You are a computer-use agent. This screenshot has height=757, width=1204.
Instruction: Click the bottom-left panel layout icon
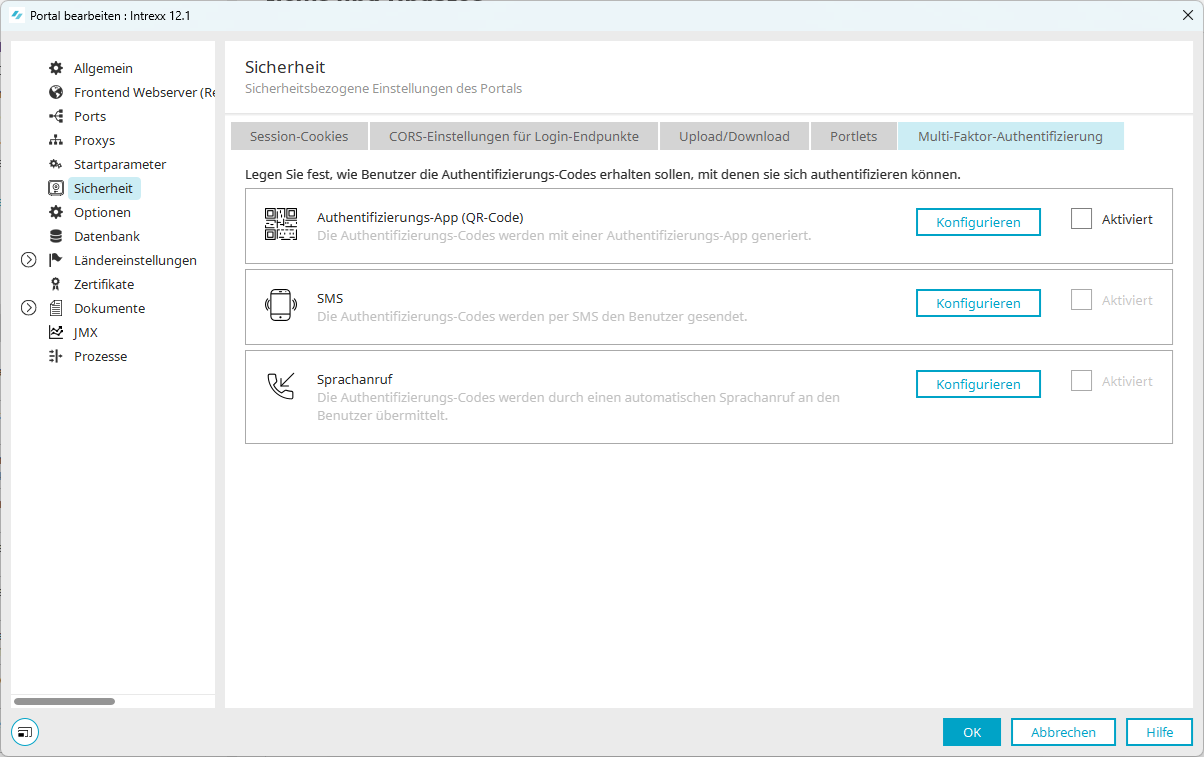coord(25,732)
